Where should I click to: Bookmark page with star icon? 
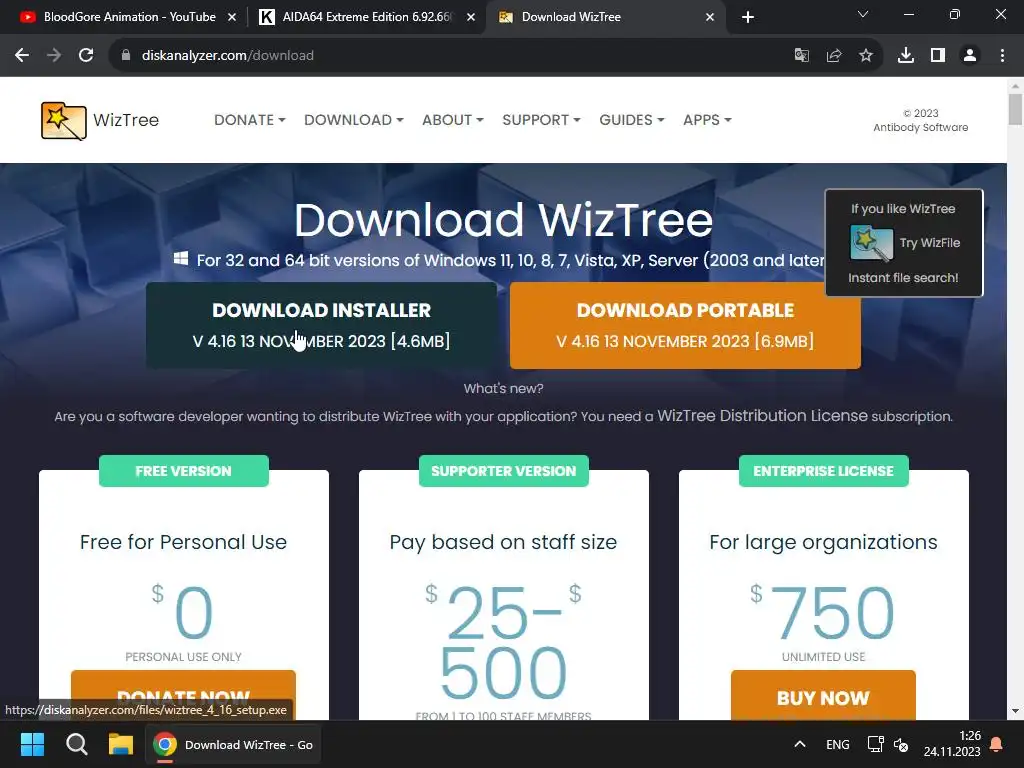tap(866, 56)
